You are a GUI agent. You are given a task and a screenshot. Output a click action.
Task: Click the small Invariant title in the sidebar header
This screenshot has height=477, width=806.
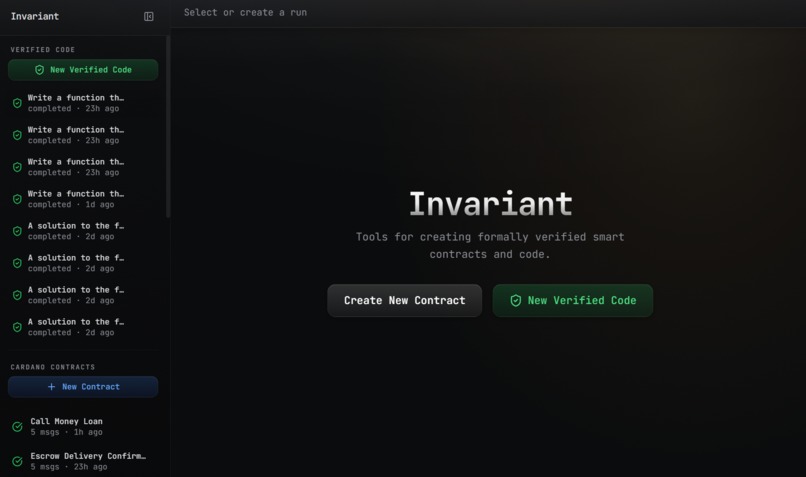point(35,16)
